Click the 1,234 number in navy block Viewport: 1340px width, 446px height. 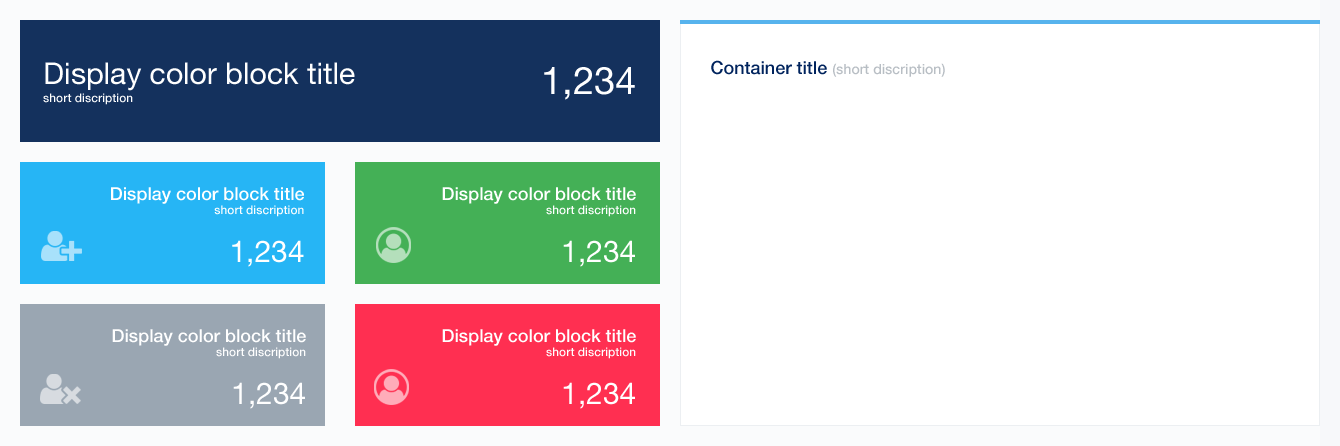(588, 81)
